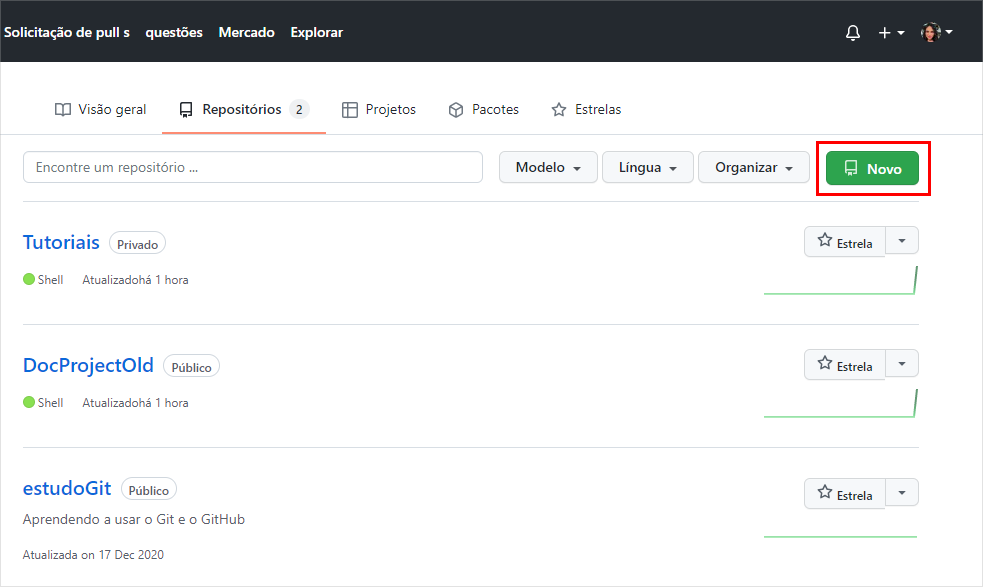Open the Mercado menu item

[246, 32]
